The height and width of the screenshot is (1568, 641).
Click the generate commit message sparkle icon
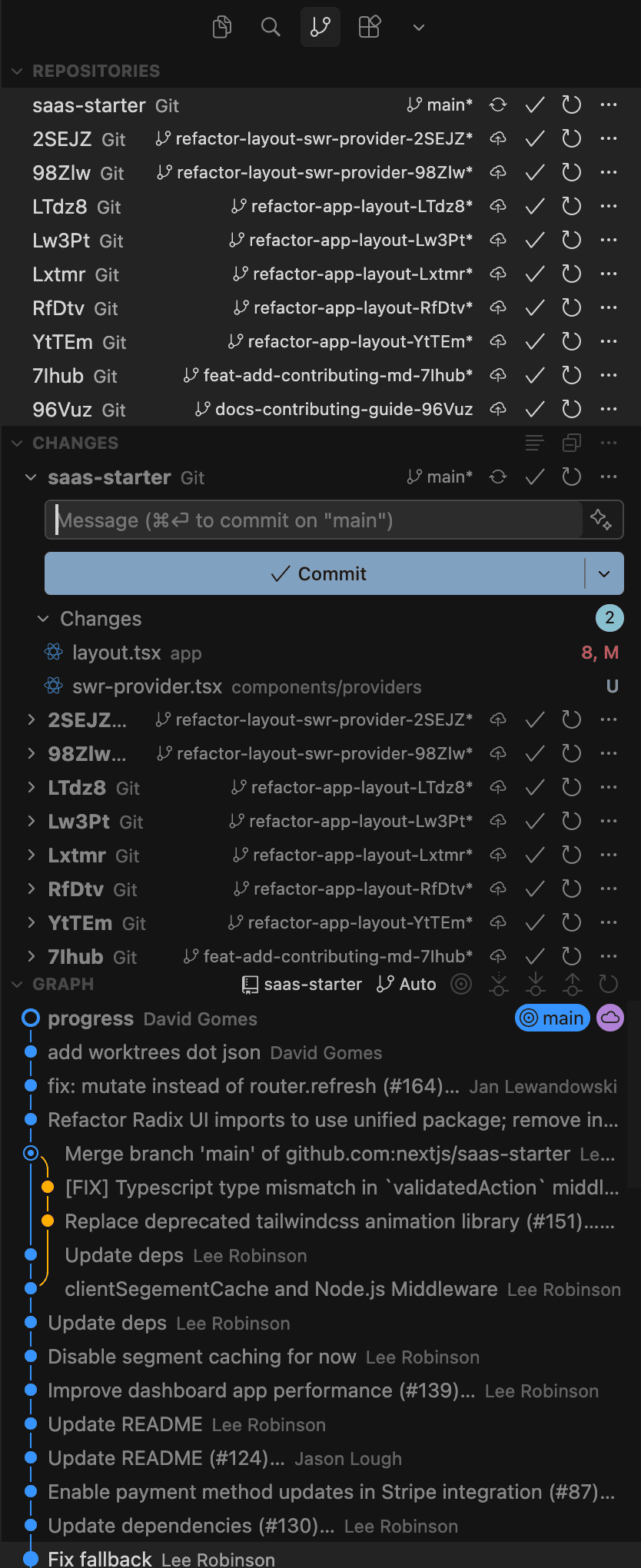[603, 520]
